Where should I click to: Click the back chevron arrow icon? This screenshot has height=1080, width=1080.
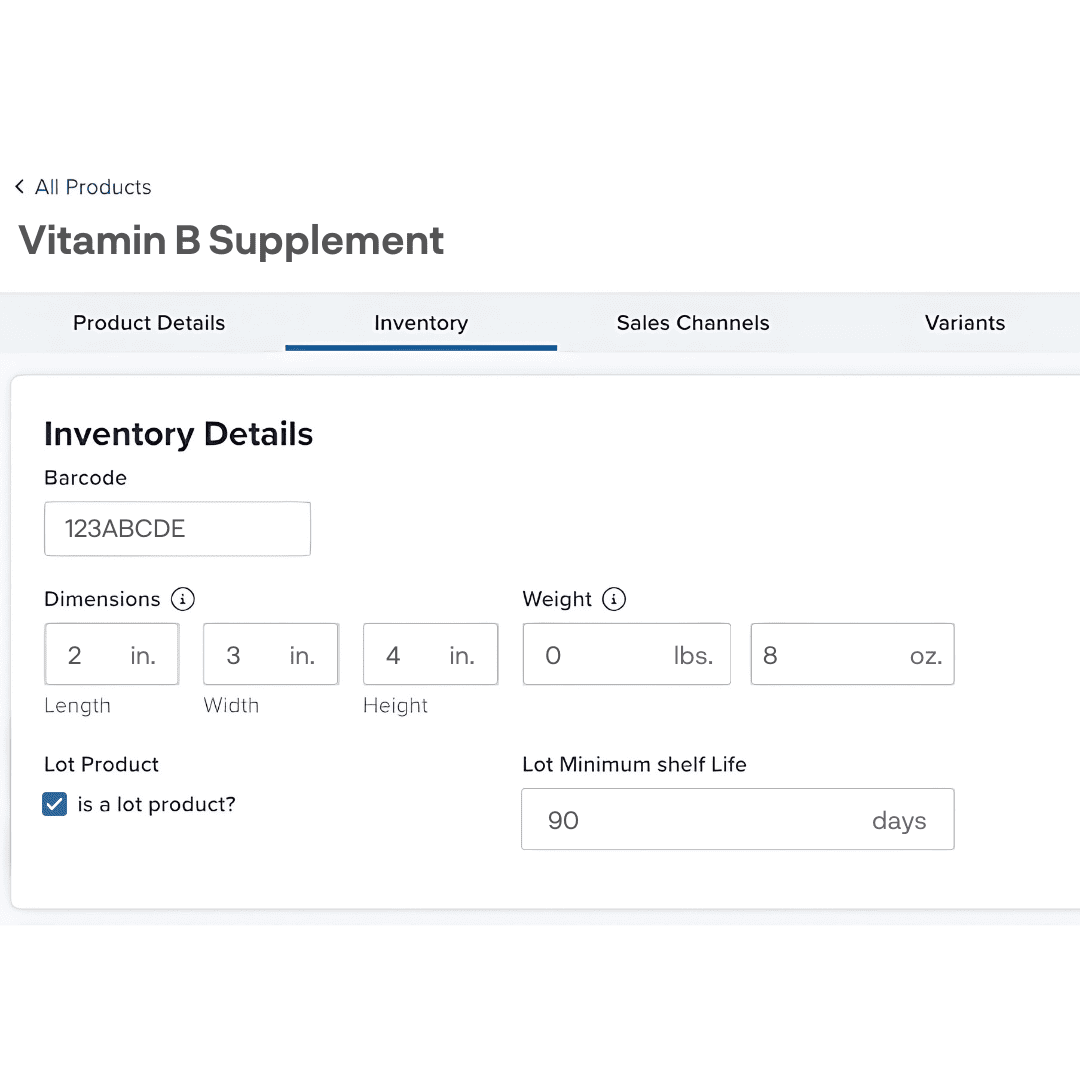pyautogui.click(x=19, y=187)
